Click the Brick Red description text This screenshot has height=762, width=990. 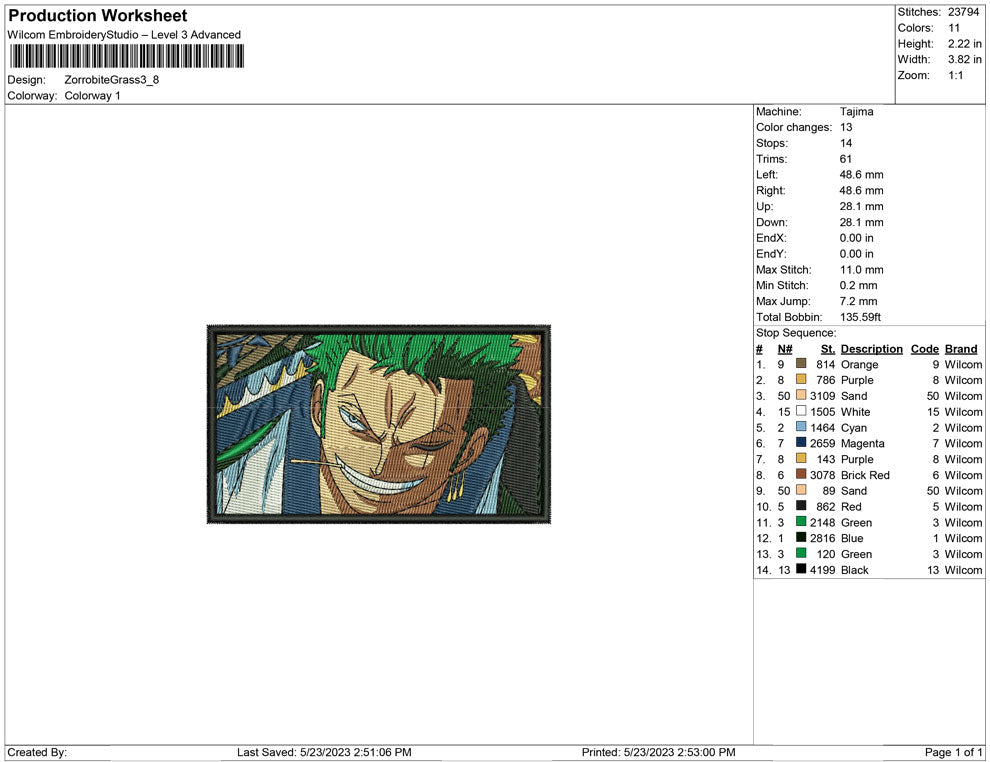point(865,475)
